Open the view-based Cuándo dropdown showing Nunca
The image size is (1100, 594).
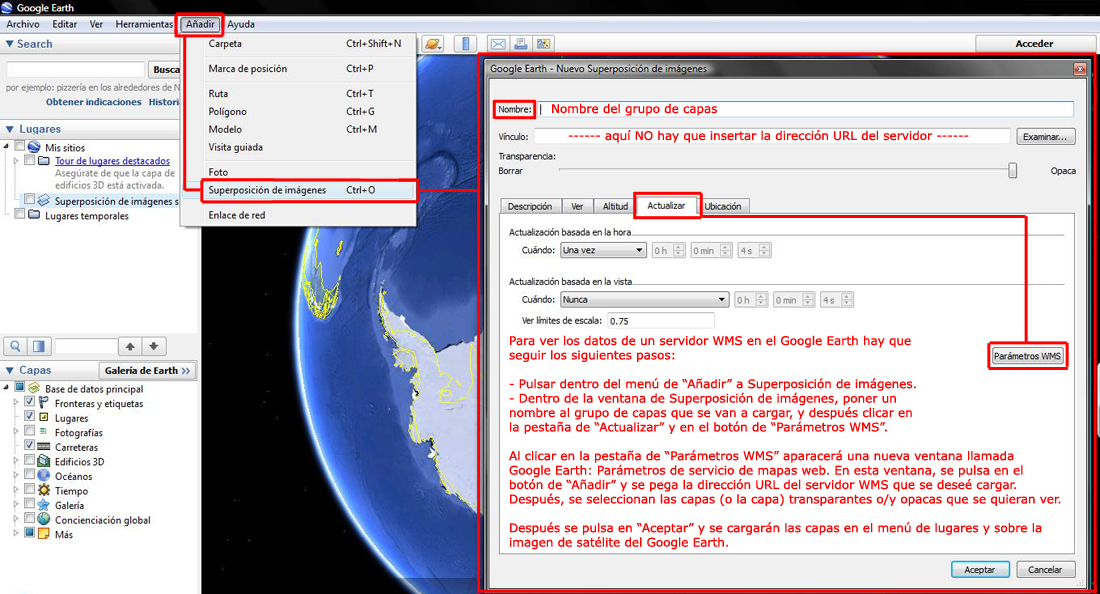pos(644,299)
